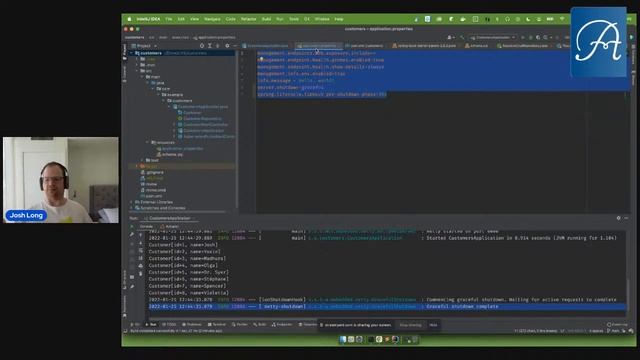Click the Build hammer icon in toolbar
This screenshot has height=360, width=640.
[x=462, y=38]
